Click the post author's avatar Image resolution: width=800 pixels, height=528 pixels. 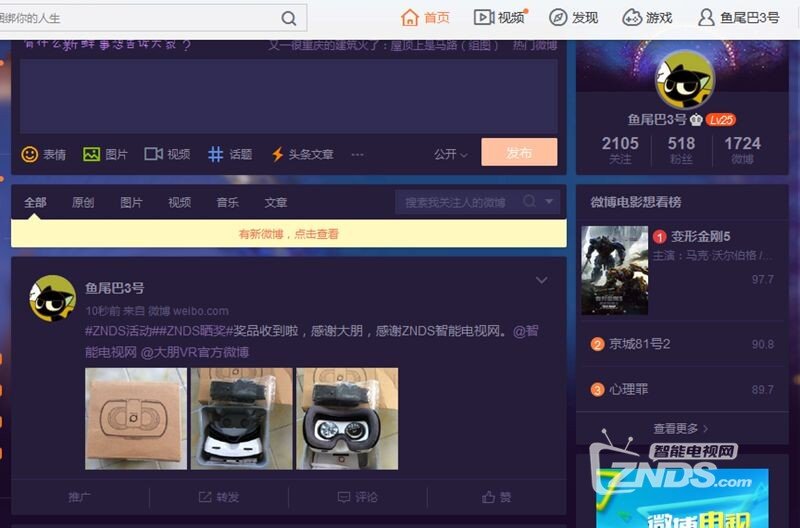coord(53,298)
